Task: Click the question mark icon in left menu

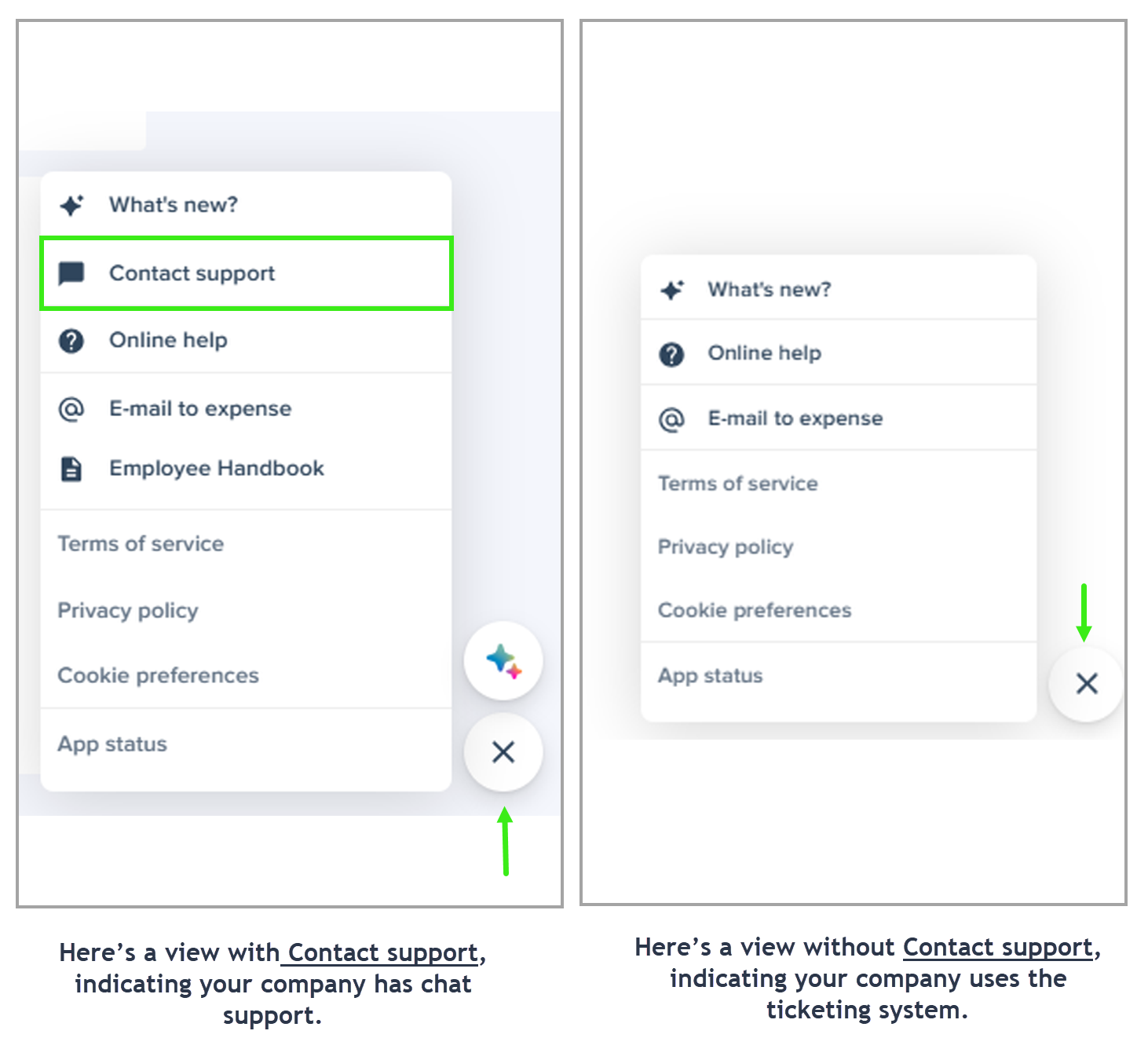Action: coord(71,341)
